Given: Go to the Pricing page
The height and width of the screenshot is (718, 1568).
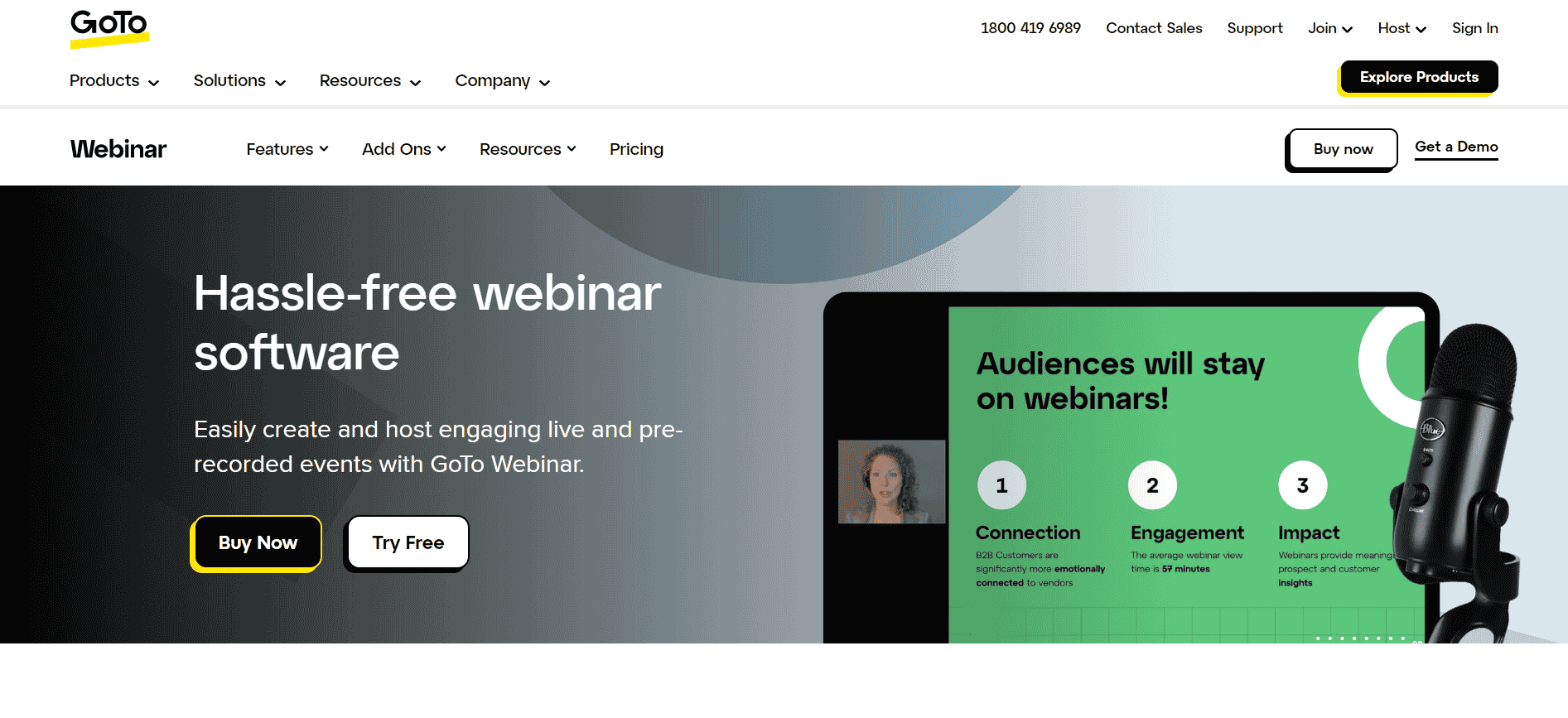Looking at the screenshot, I should 636,149.
